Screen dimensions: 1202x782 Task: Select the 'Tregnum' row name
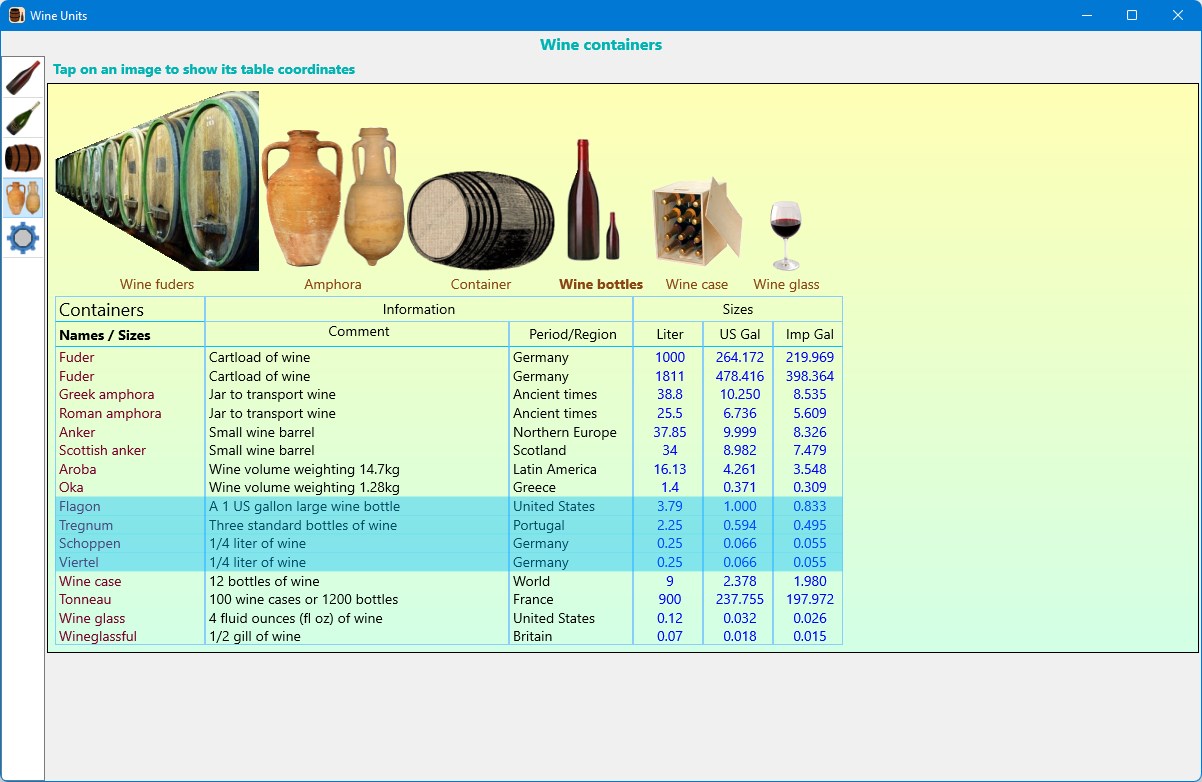point(86,525)
